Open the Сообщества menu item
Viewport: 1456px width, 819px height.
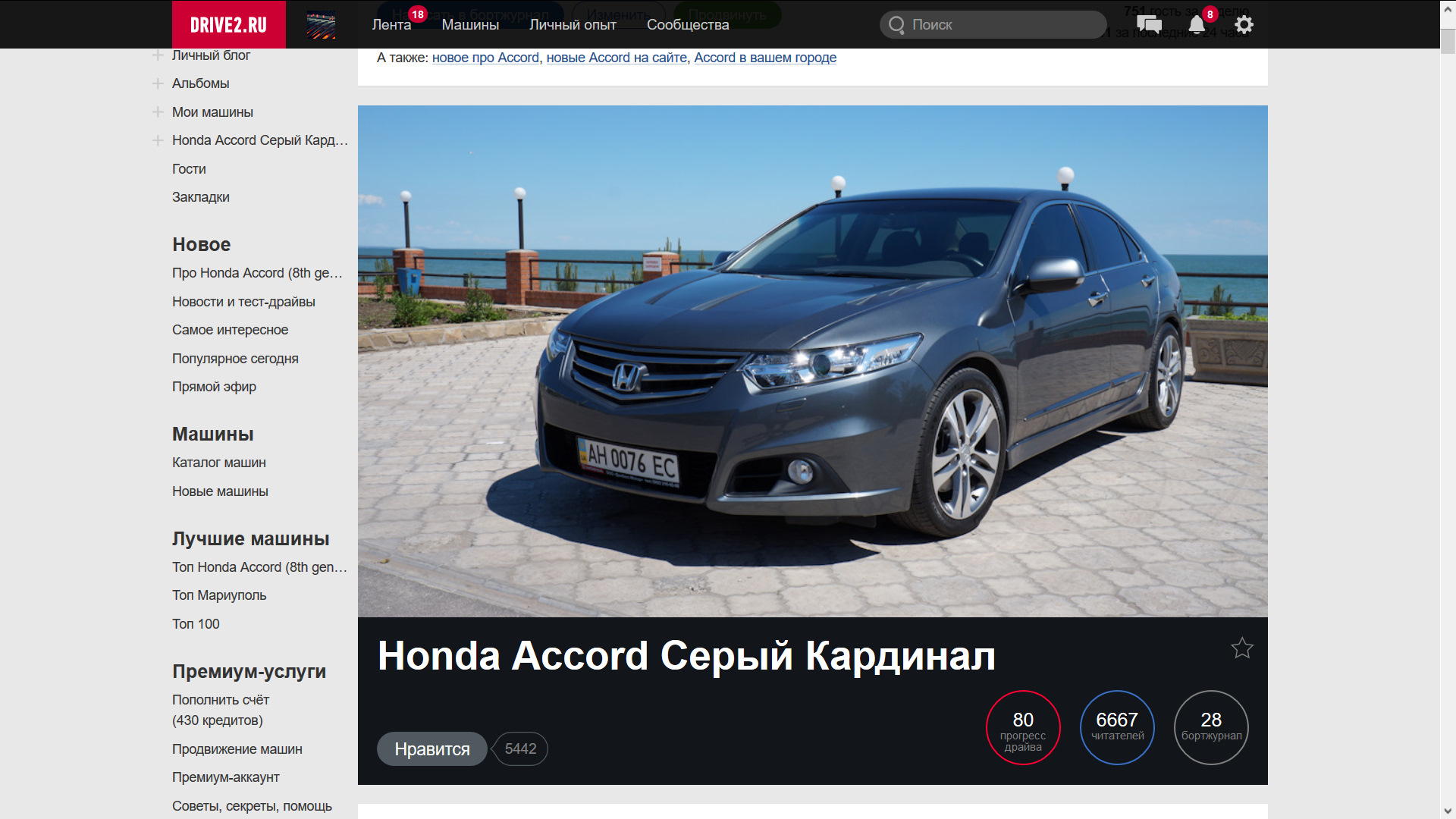[687, 25]
